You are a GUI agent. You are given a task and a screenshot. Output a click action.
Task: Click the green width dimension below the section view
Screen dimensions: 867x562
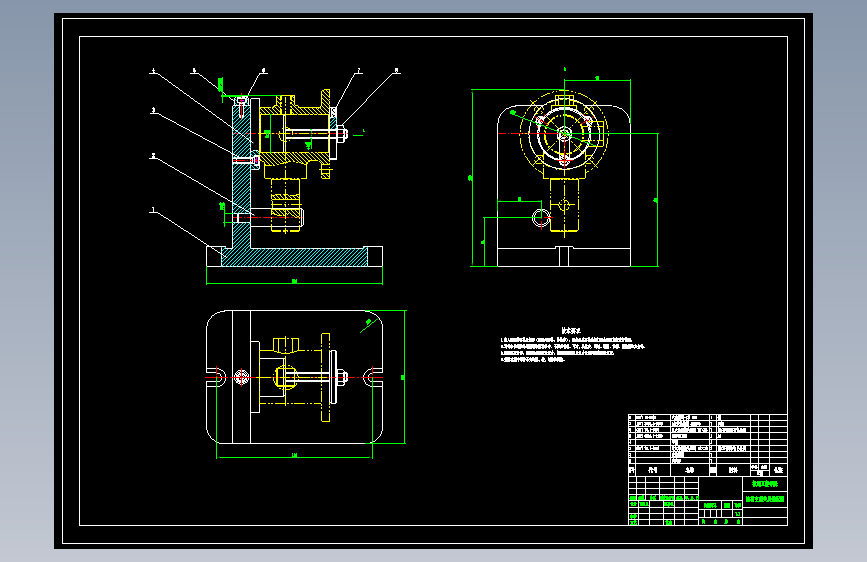coord(294,282)
